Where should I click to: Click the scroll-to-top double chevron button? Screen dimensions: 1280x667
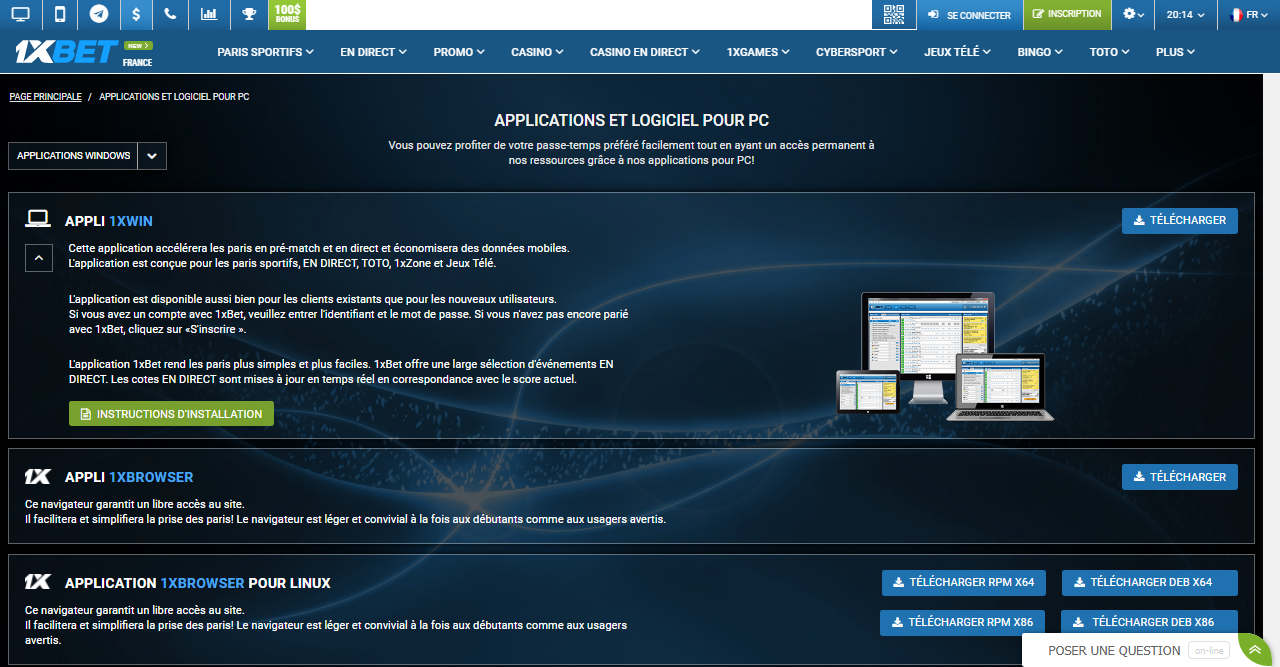pos(1255,650)
